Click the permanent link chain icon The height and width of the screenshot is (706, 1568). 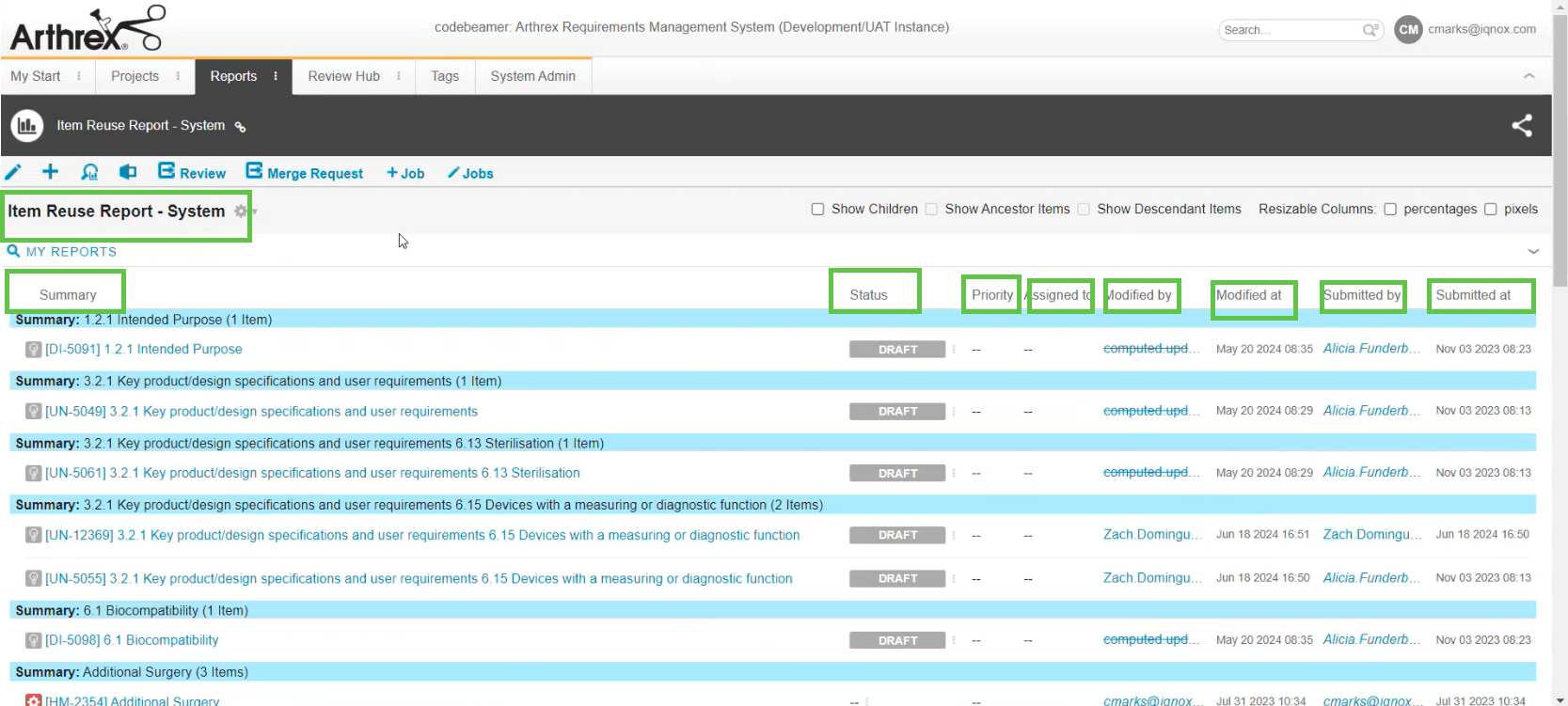click(x=240, y=127)
